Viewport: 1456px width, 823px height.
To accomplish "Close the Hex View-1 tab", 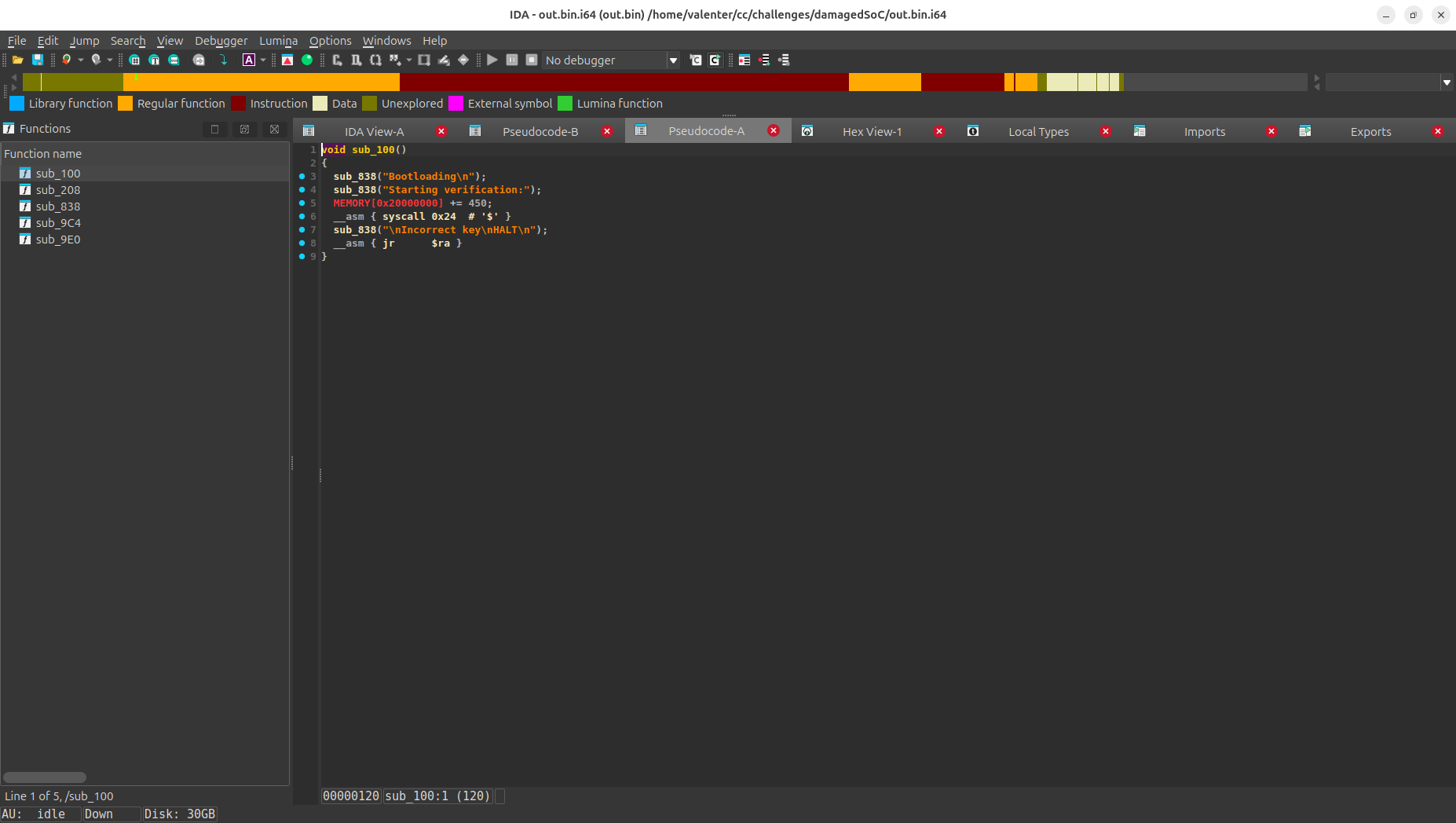I will point(939,132).
